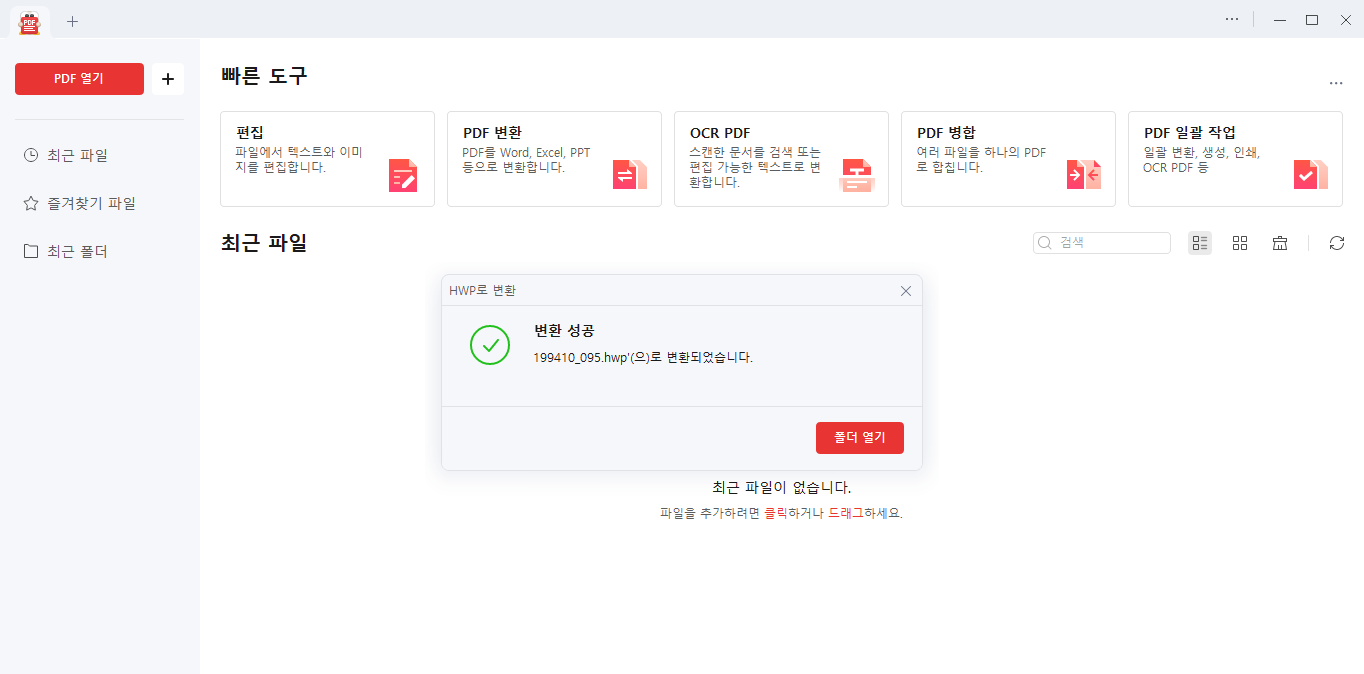Switch recent files to grid view
The height and width of the screenshot is (674, 1364).
(1240, 242)
